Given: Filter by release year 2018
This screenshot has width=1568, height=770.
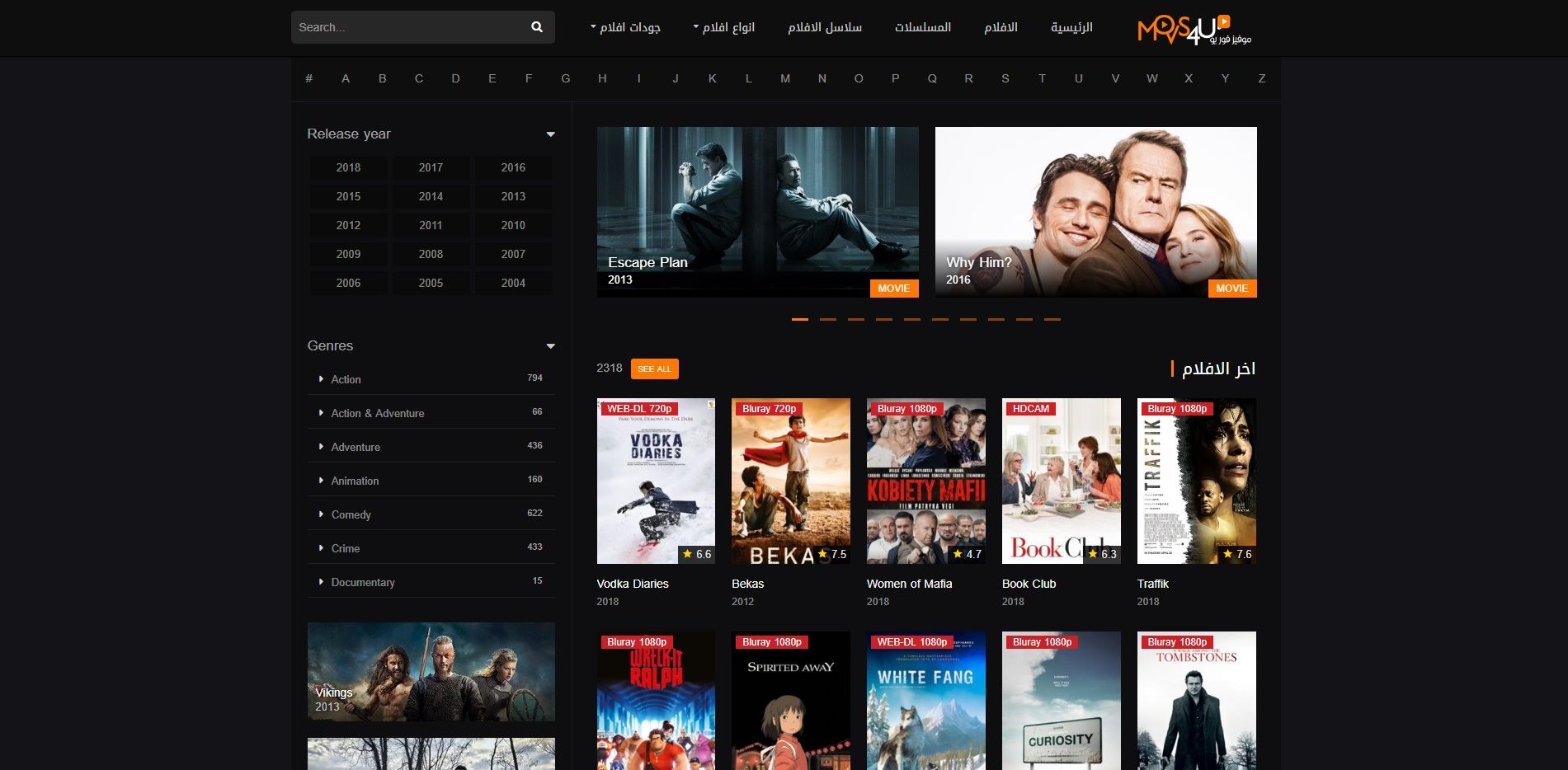Looking at the screenshot, I should [x=348, y=167].
